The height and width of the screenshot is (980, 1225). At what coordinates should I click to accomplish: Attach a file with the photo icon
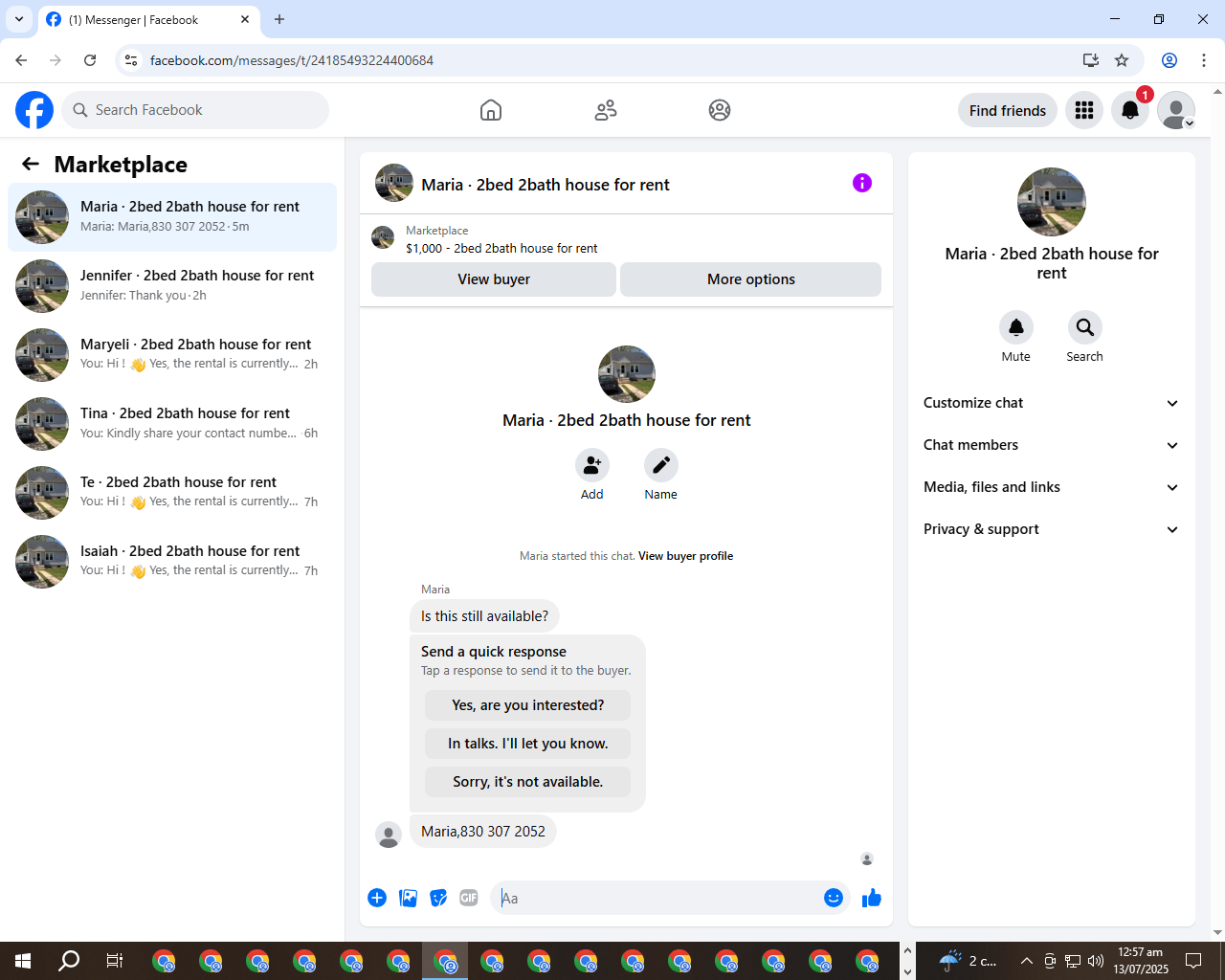(408, 898)
